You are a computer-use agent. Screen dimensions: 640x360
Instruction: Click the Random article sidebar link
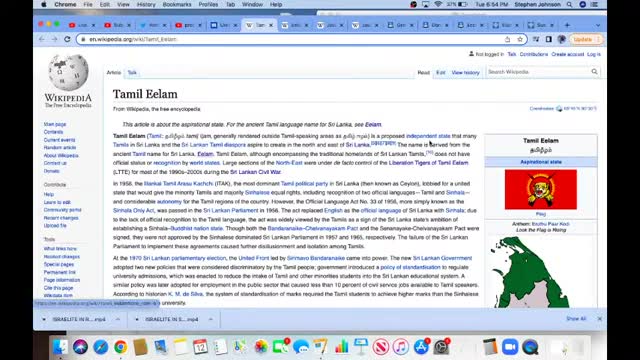pyautogui.click(x=60, y=148)
